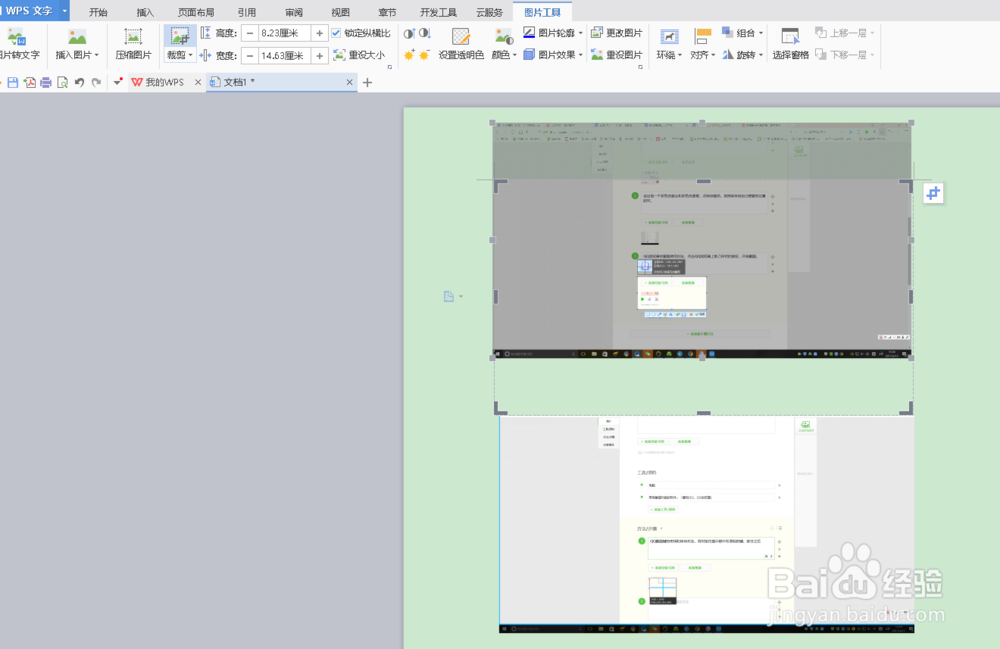
Task: Click plus icon to open new tab
Action: tap(367, 82)
